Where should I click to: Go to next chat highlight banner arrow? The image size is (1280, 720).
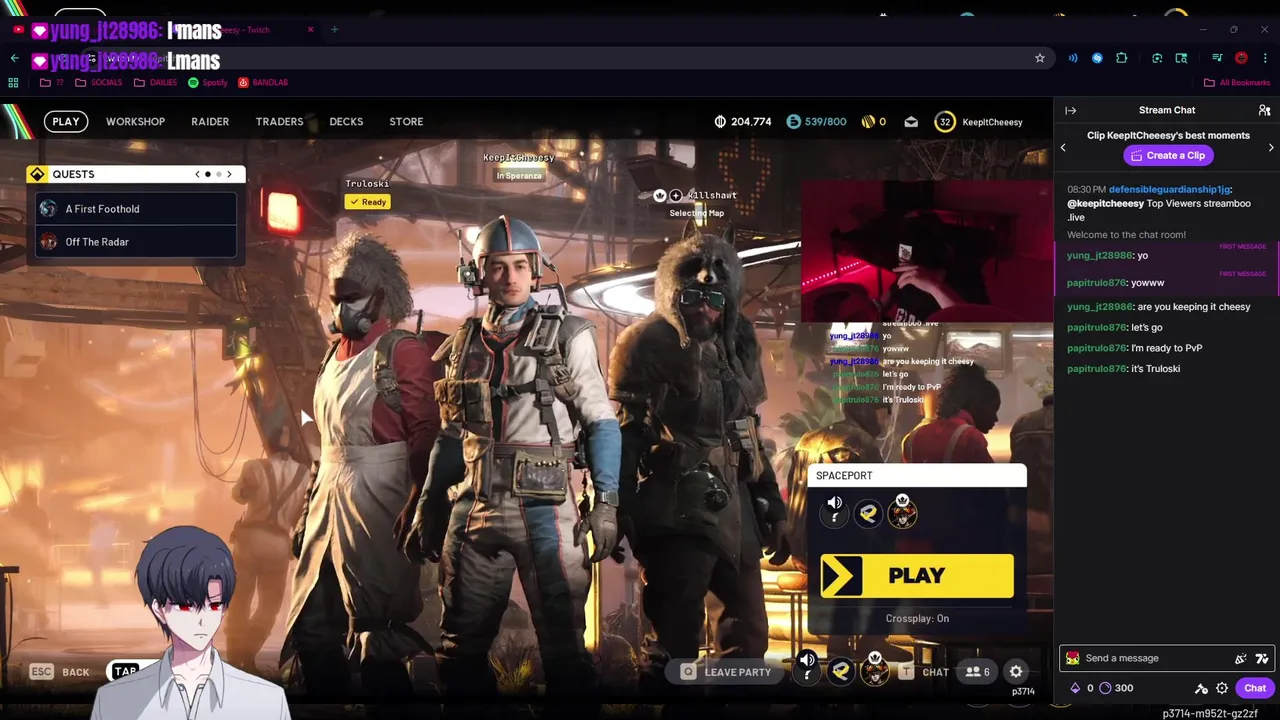pos(1271,148)
